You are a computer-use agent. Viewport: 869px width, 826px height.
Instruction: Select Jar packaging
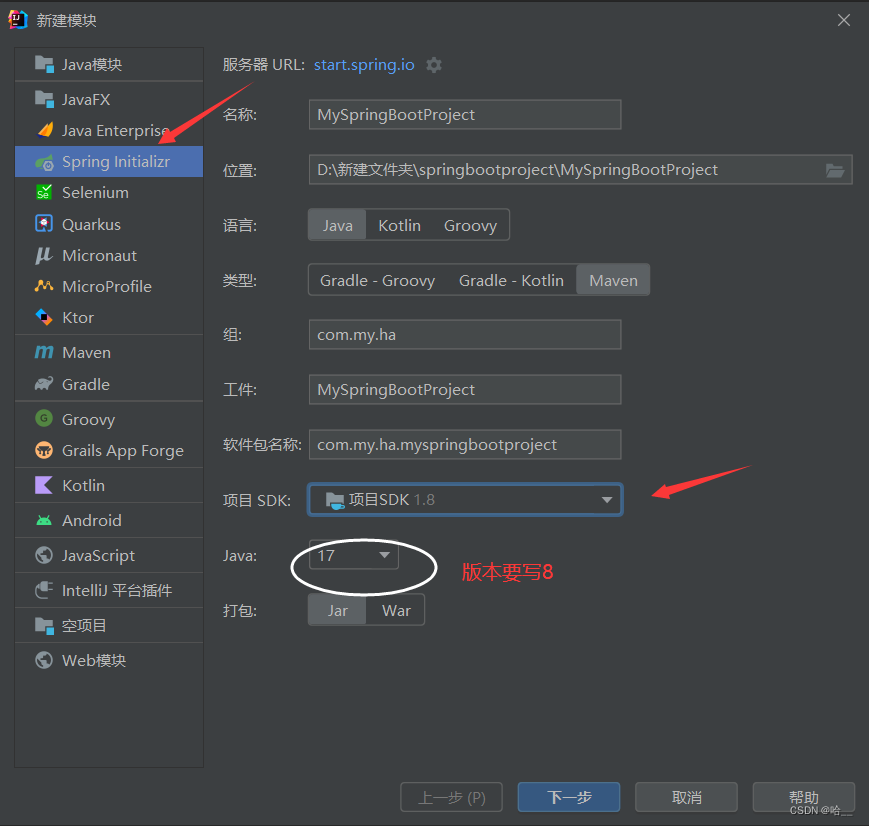click(338, 610)
